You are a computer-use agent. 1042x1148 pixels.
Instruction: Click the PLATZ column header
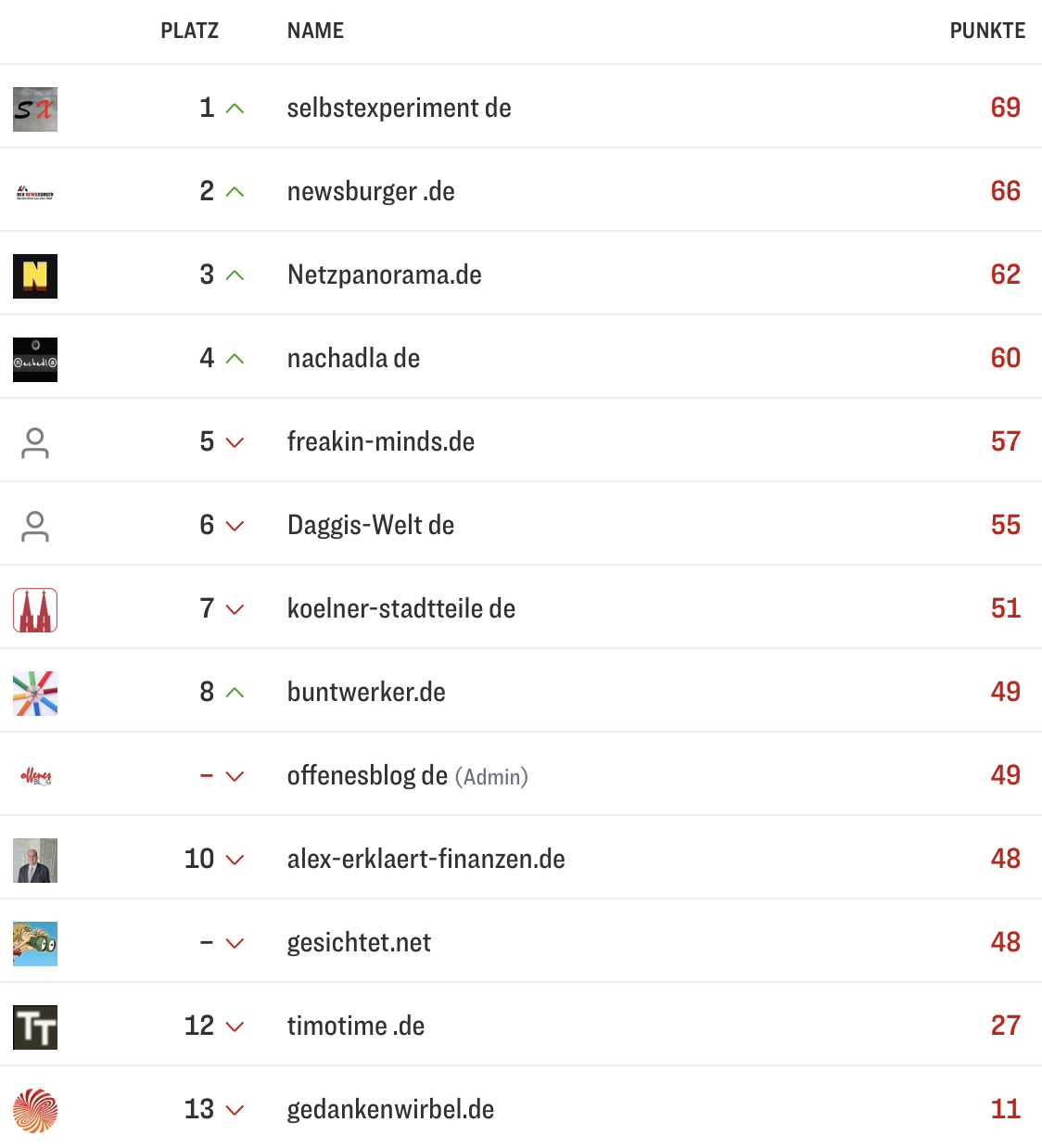point(190,31)
